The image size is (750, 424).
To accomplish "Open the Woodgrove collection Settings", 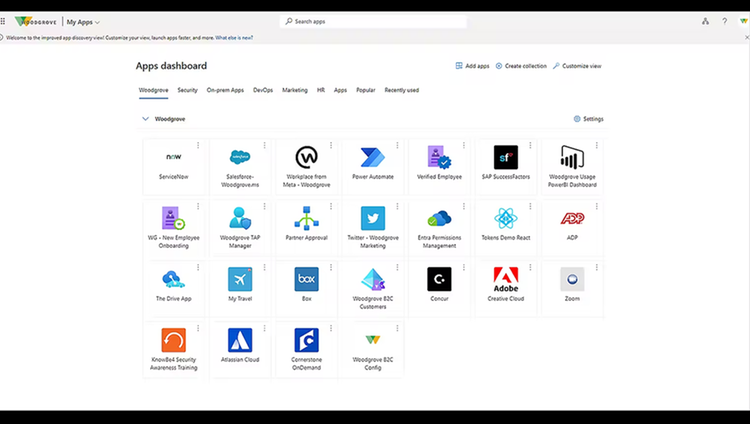I will (x=589, y=119).
